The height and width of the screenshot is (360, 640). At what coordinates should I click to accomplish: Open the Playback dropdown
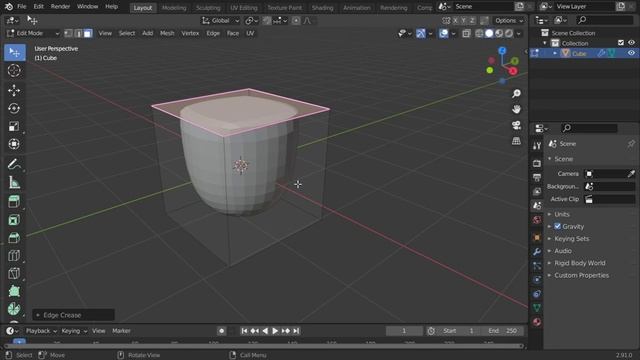tap(41, 331)
